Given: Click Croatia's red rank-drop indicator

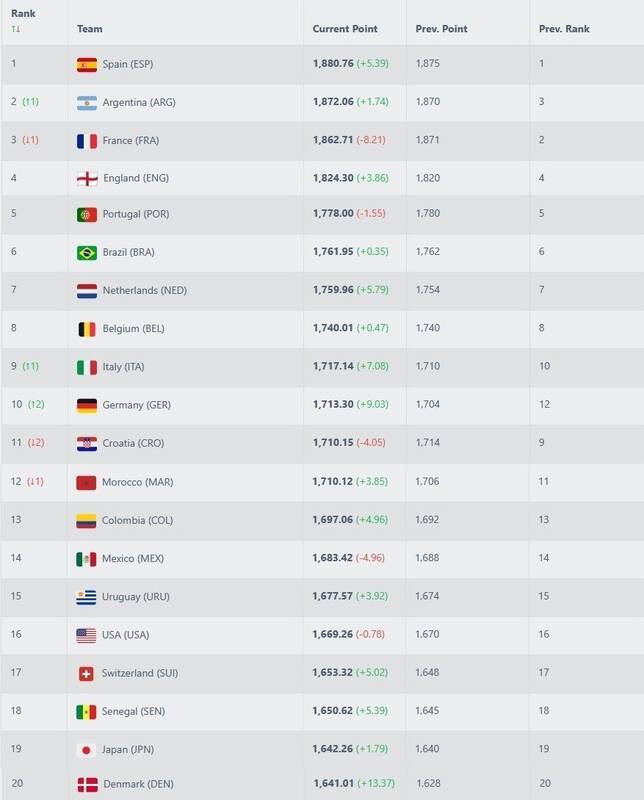Looking at the screenshot, I should click(35, 443).
